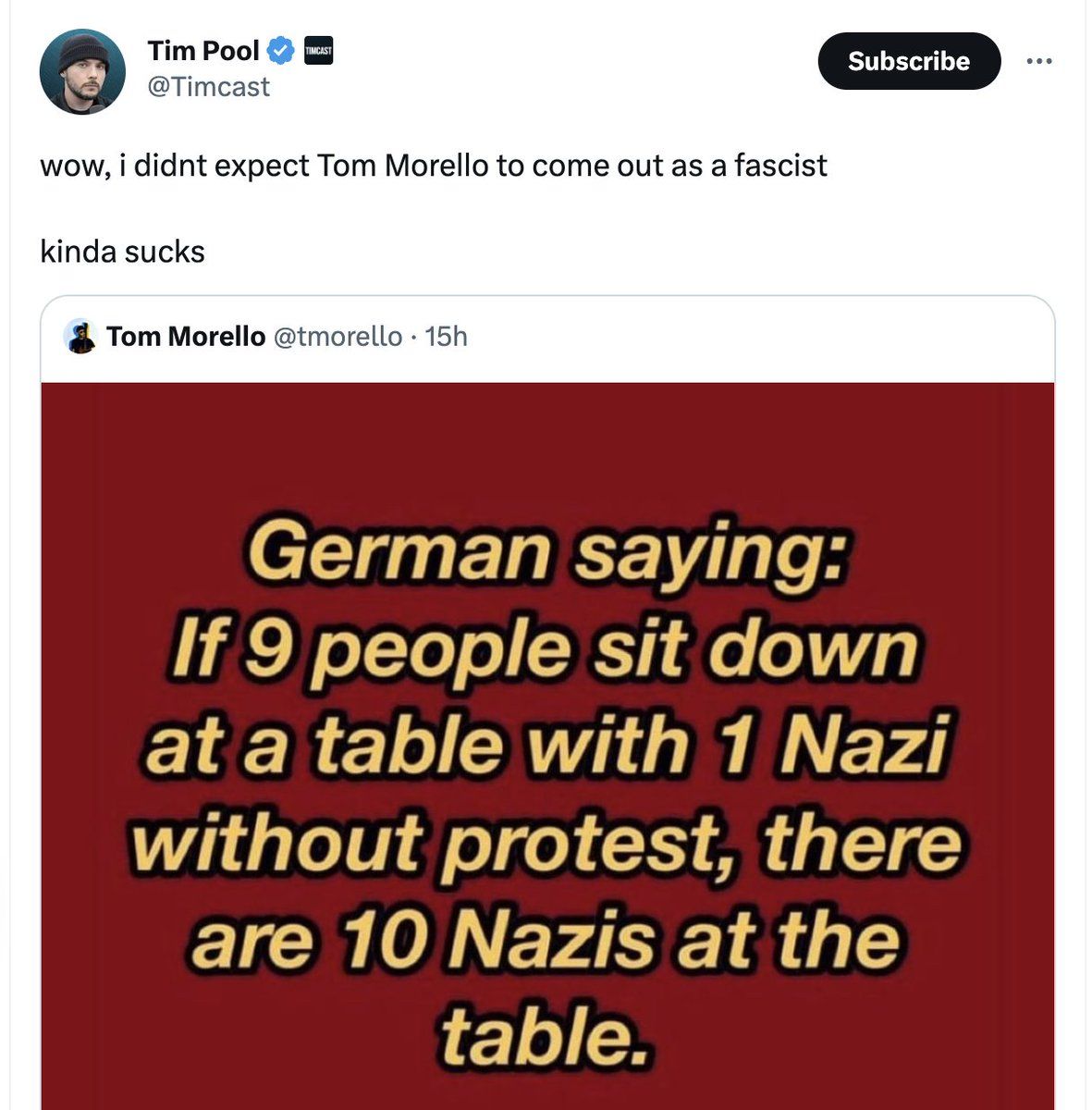Click the "are 10 Nazis at the" line
The height and width of the screenshot is (1110, 1092).
(x=546, y=941)
